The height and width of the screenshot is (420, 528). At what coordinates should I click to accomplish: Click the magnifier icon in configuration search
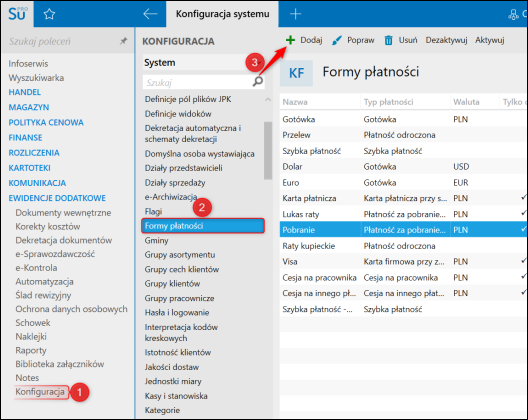click(x=258, y=82)
